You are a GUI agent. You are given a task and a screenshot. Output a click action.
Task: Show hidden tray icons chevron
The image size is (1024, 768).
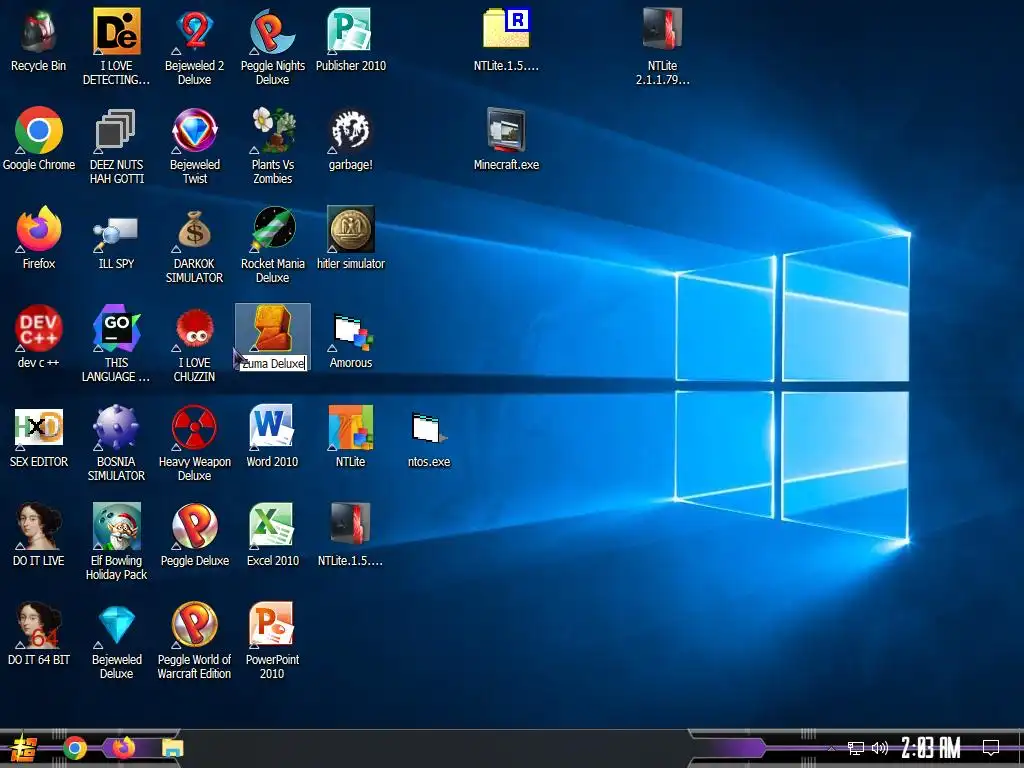[x=831, y=748]
